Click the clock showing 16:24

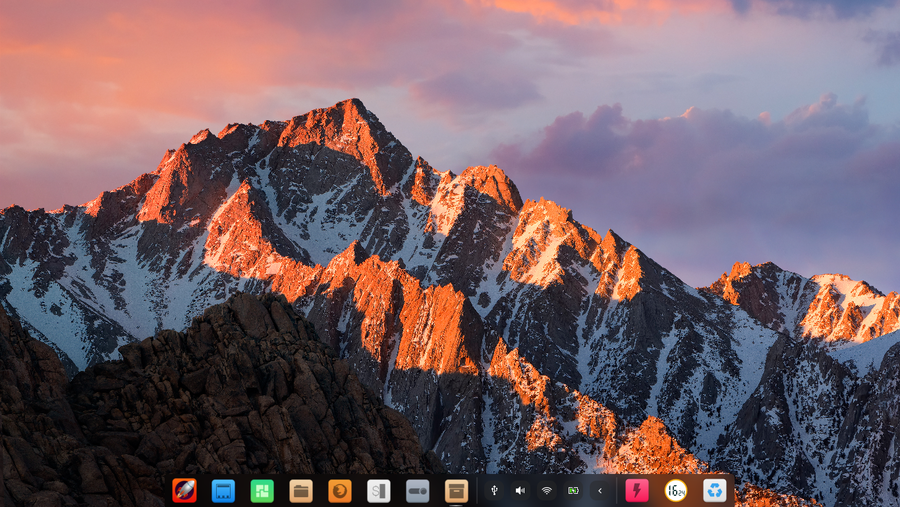[x=676, y=490]
